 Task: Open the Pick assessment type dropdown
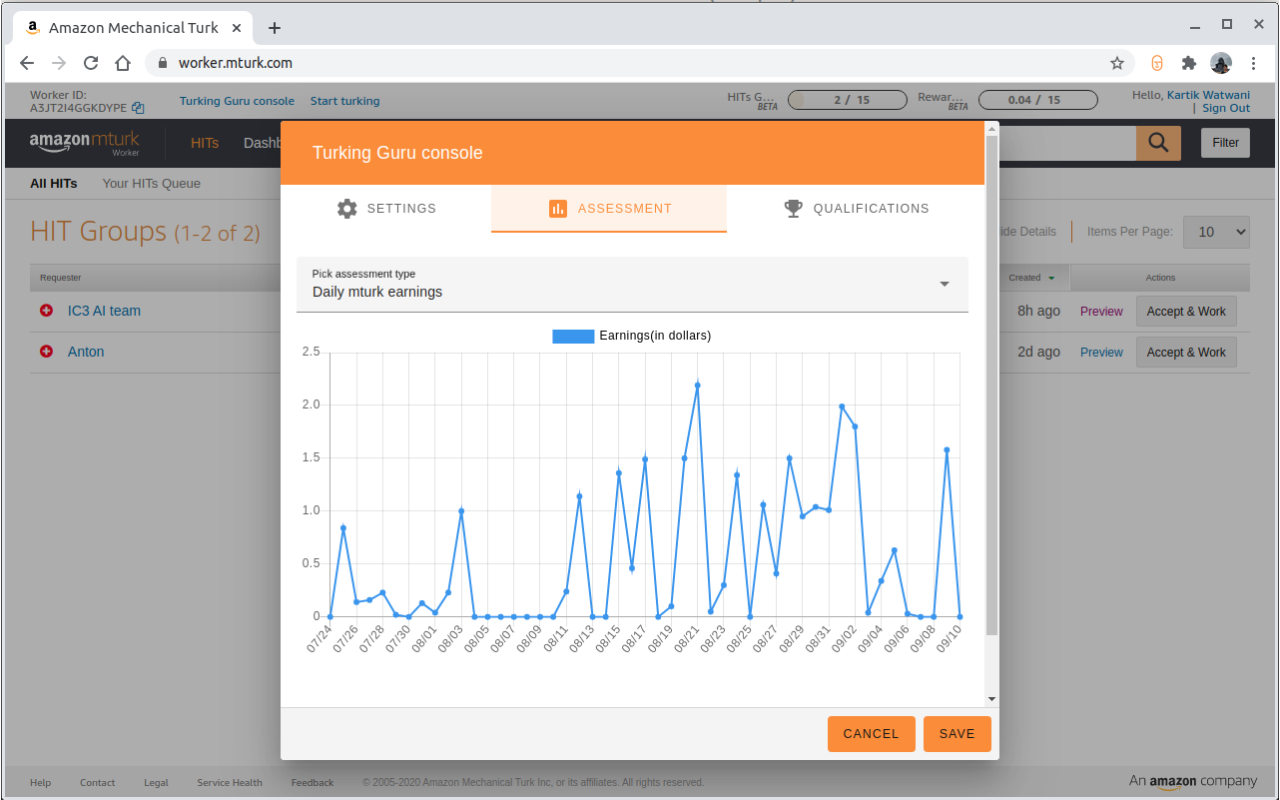[632, 284]
